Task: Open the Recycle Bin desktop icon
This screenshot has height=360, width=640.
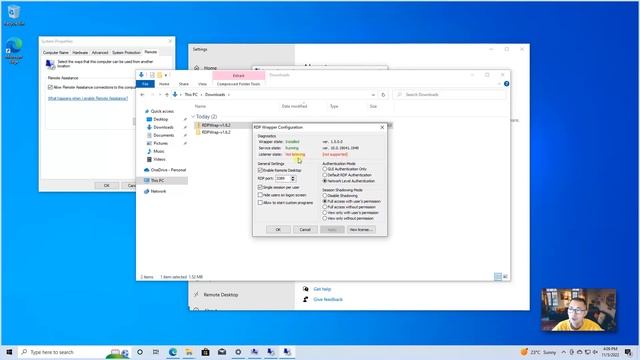Action: (x=14, y=16)
